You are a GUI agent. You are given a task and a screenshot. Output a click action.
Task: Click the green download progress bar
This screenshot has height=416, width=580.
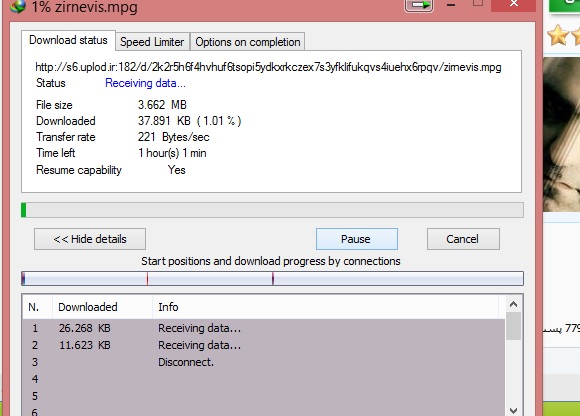pyautogui.click(x=272, y=210)
